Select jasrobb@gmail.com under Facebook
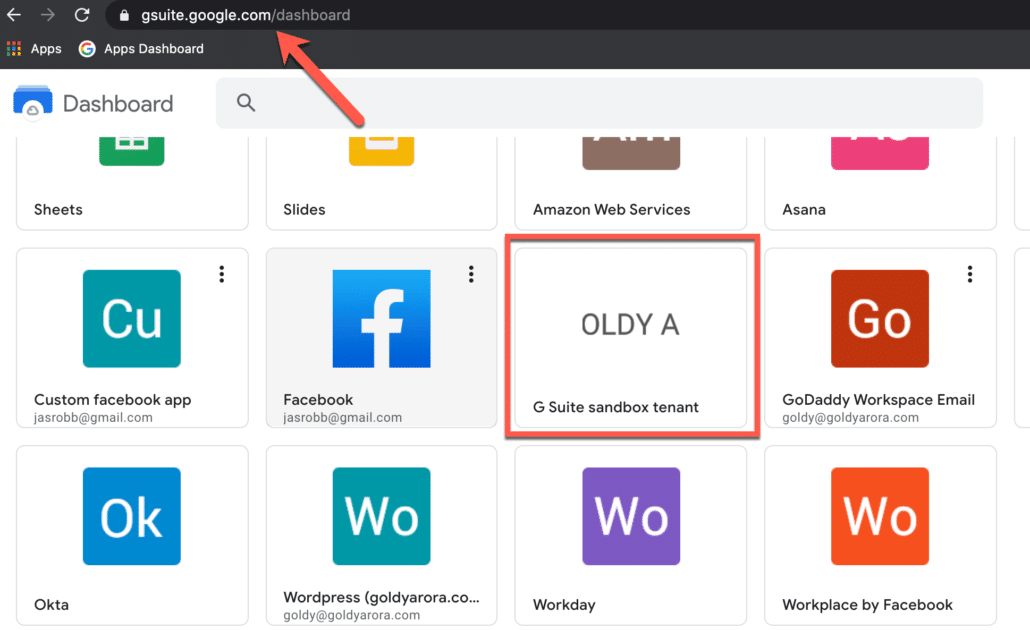Screen dimensions: 1030x630 [x=342, y=417]
